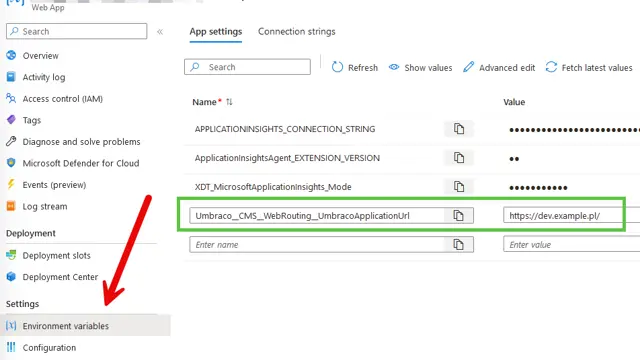Viewport: 640px width, 360px height.
Task: Click the Overview globe icon
Action: [11, 55]
